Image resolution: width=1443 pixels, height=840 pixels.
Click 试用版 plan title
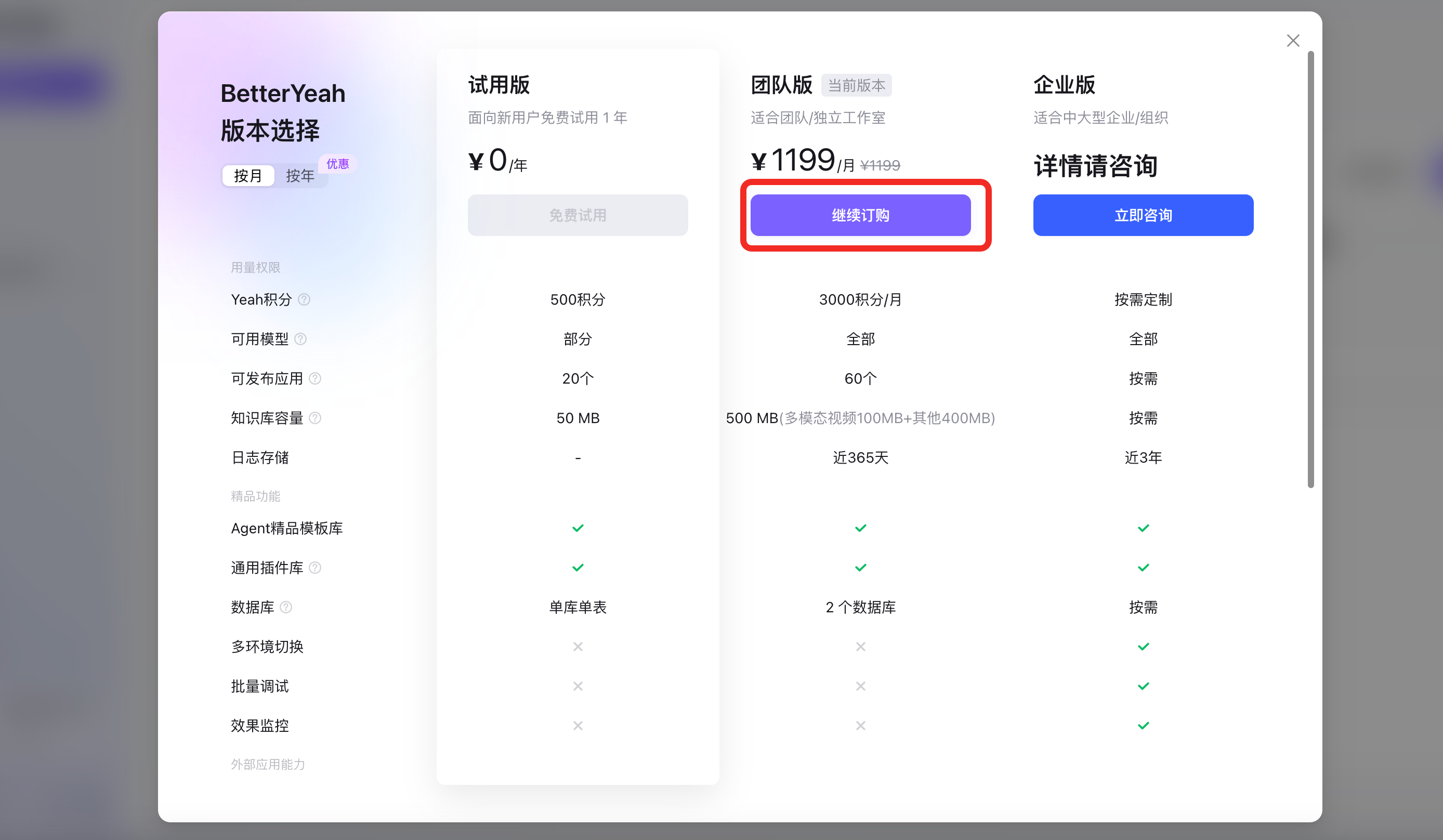click(x=499, y=85)
